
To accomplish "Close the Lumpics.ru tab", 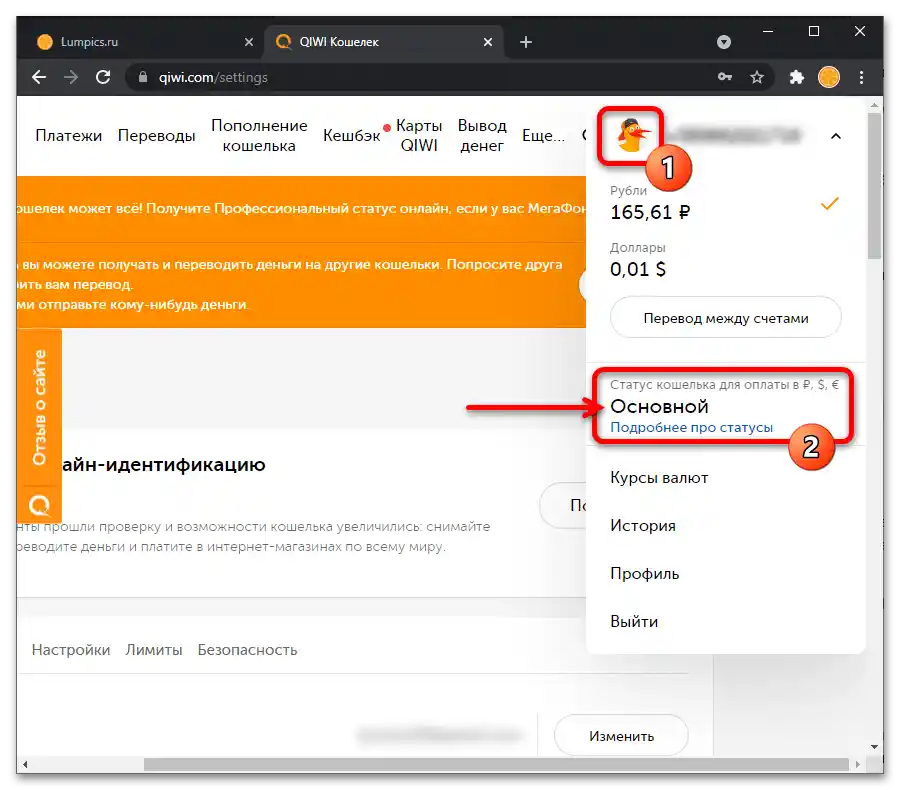I will click(249, 42).
